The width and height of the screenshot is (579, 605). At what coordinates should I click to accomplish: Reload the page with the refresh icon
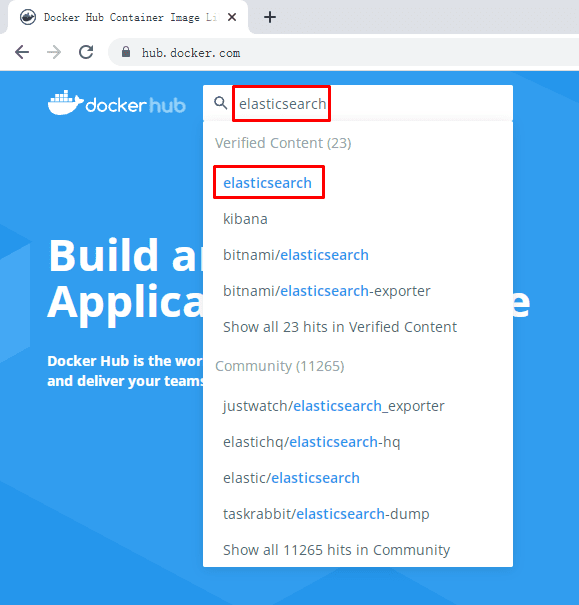86,52
